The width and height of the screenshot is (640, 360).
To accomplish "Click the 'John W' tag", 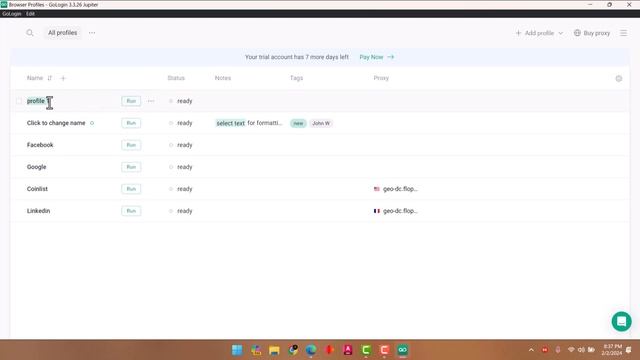I will (x=321, y=123).
